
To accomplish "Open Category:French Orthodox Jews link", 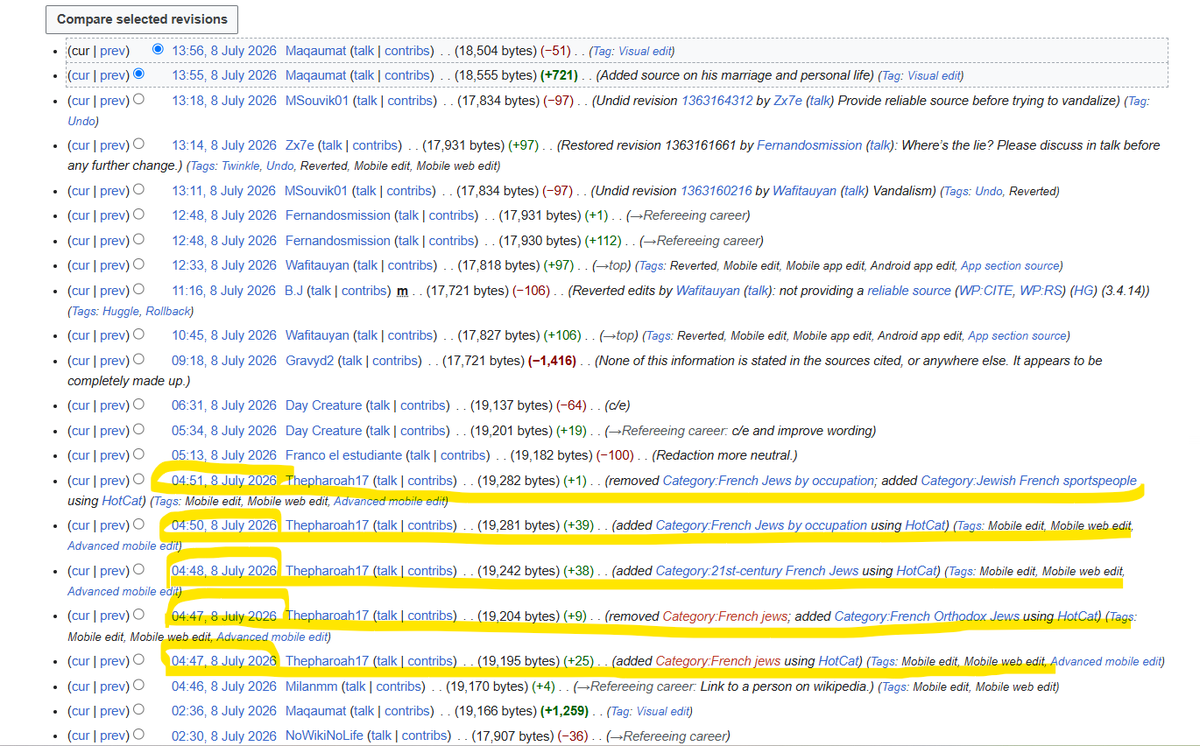I will (x=927, y=616).
